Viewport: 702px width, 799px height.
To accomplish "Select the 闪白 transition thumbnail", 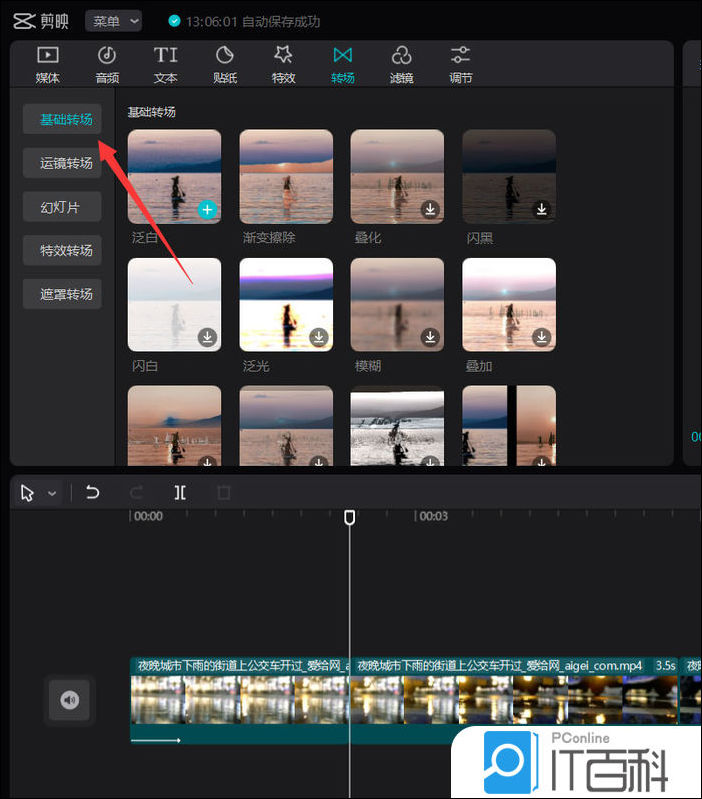I will (174, 304).
